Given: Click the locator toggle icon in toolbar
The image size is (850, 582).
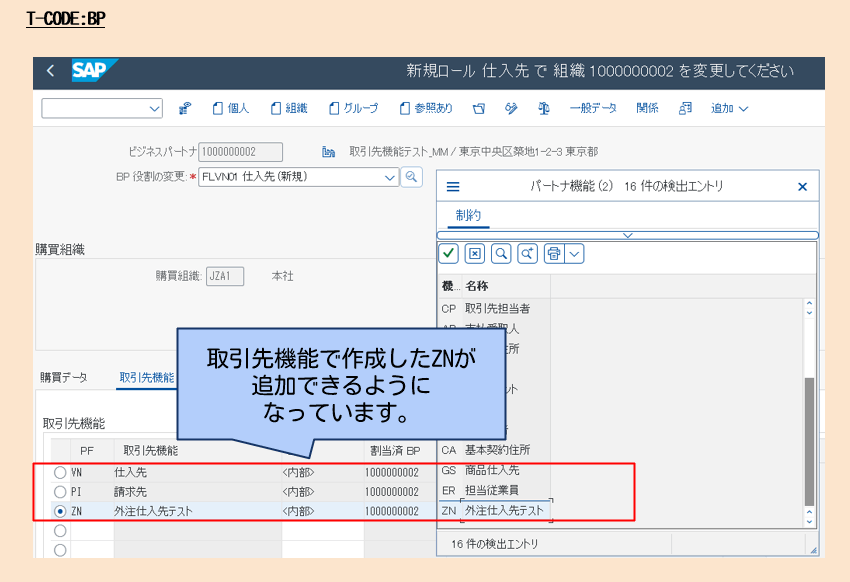Looking at the screenshot, I should pos(185,108).
